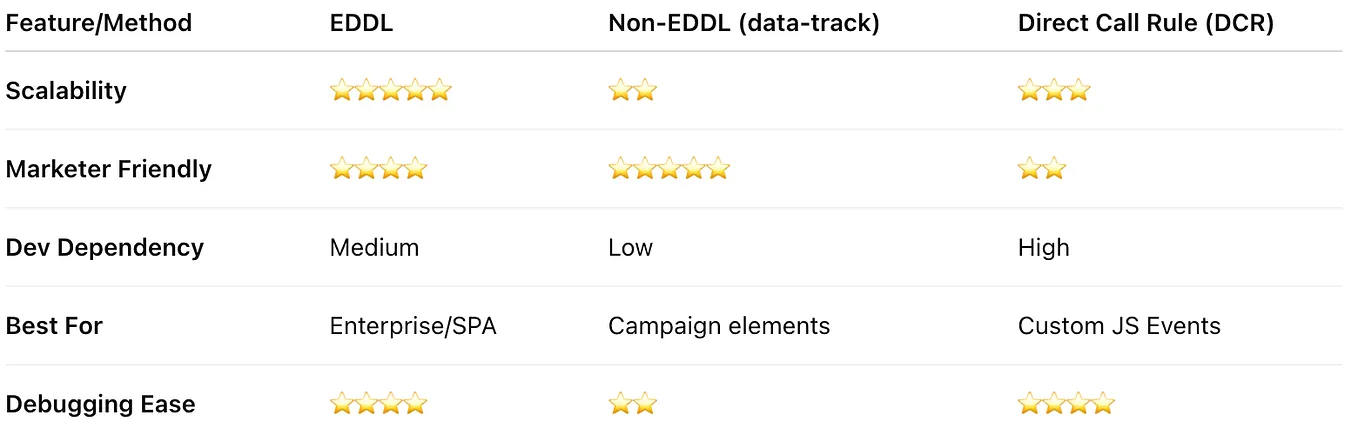The image size is (1358, 447).
Task: Click the DCR Scalability three-star rating
Action: point(1054,91)
